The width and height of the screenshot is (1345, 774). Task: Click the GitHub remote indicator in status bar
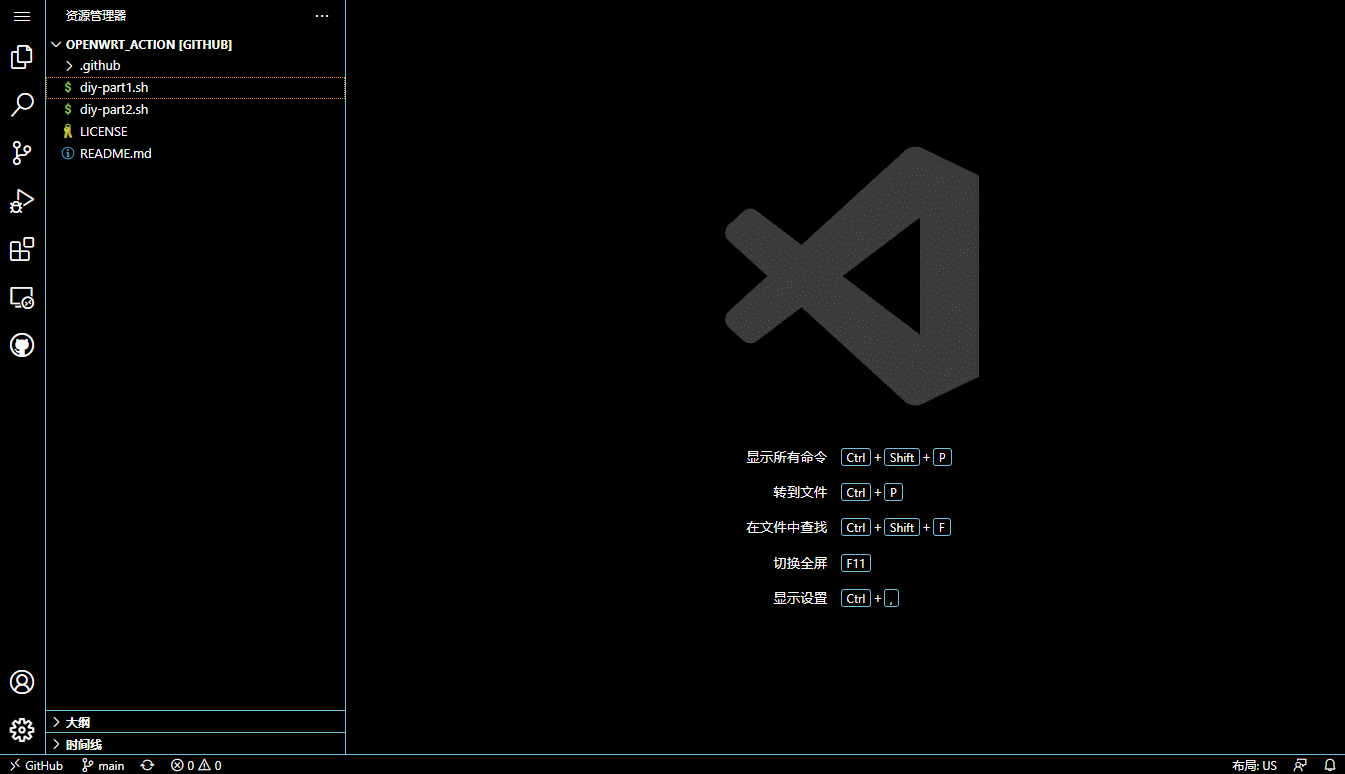click(x=36, y=765)
